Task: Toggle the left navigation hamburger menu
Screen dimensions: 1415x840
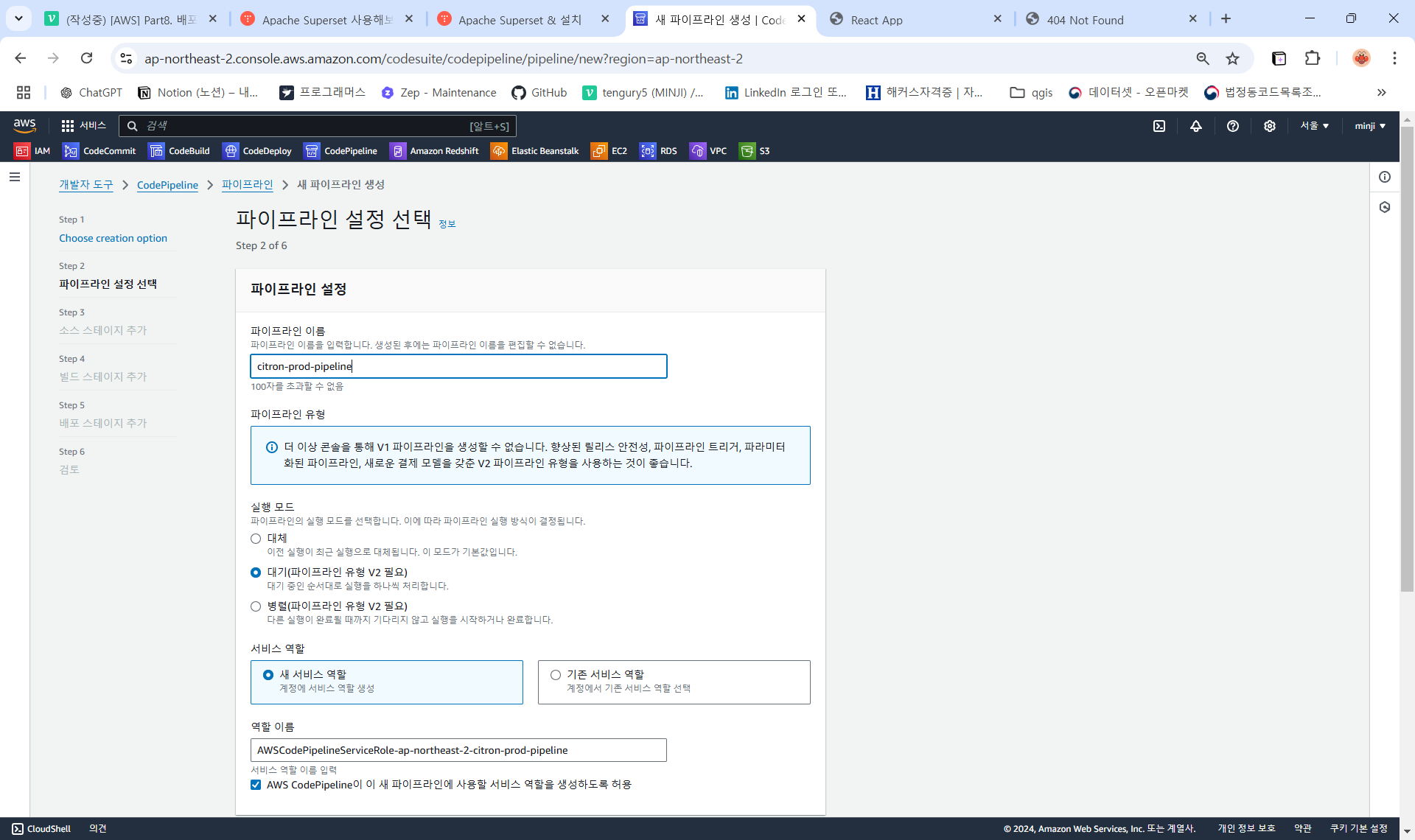Action: pyautogui.click(x=15, y=177)
